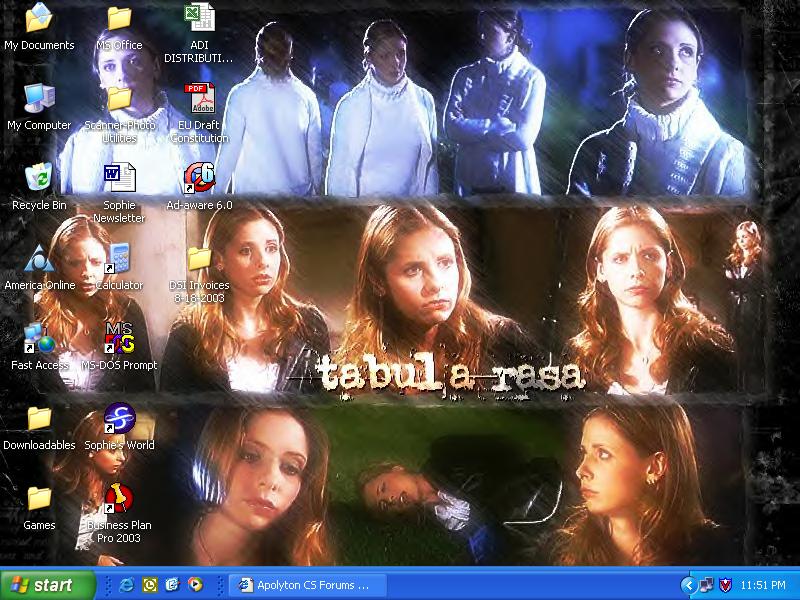Open the Recycle Bin
The width and height of the screenshot is (800, 600).
click(x=39, y=178)
